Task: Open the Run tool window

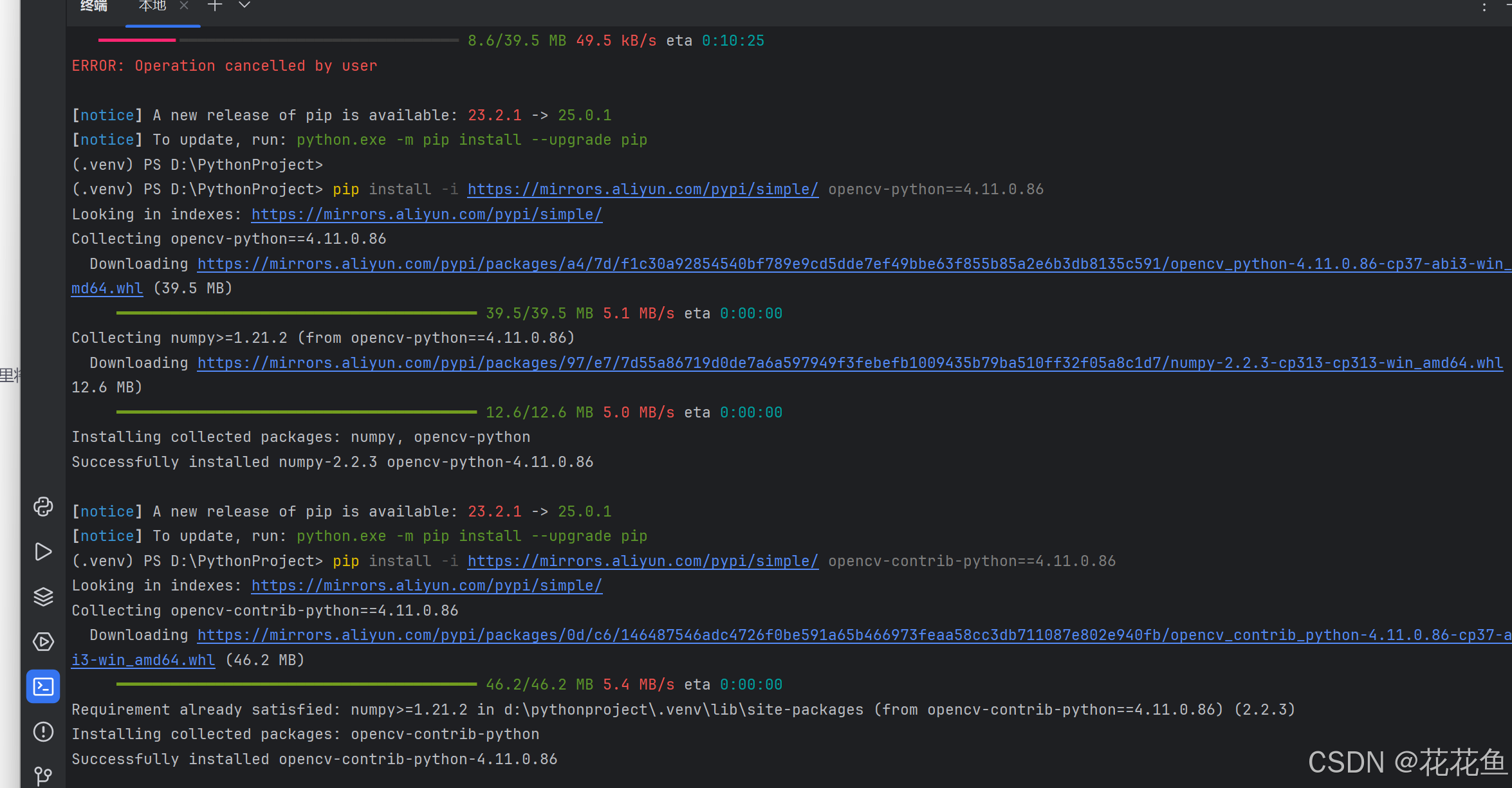Action: [x=43, y=552]
